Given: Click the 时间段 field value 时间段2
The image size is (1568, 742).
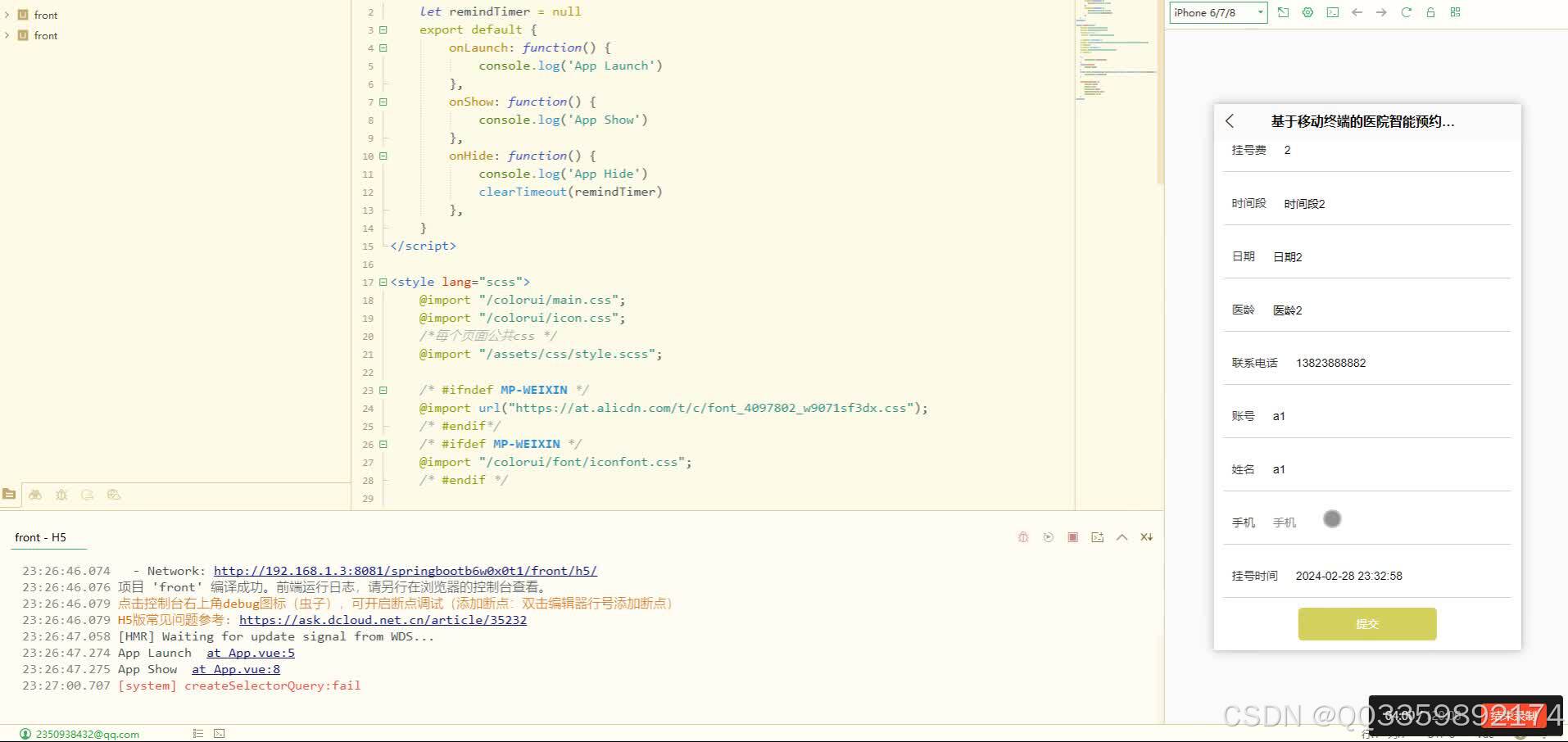Looking at the screenshot, I should click(1304, 204).
